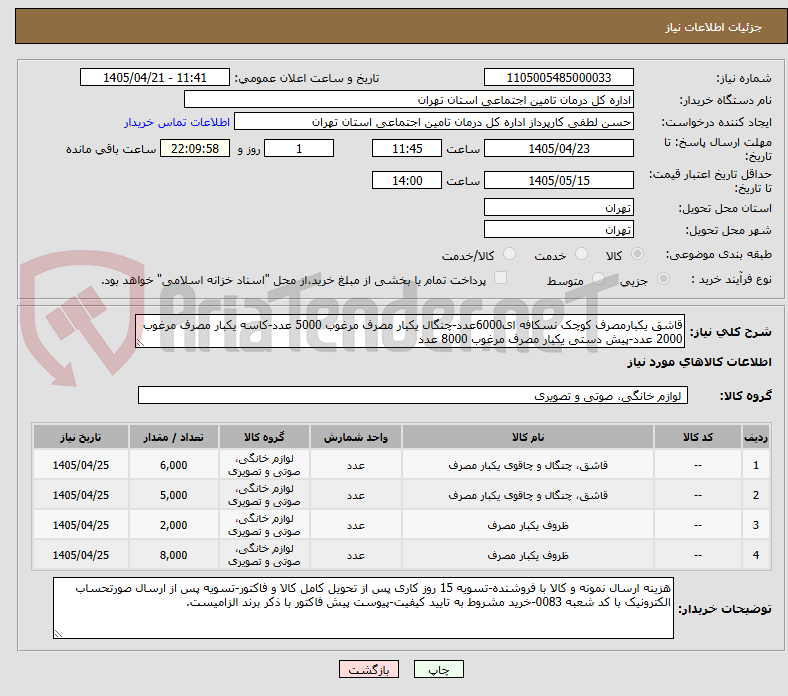Click the deadline time field 11:45

(407, 148)
